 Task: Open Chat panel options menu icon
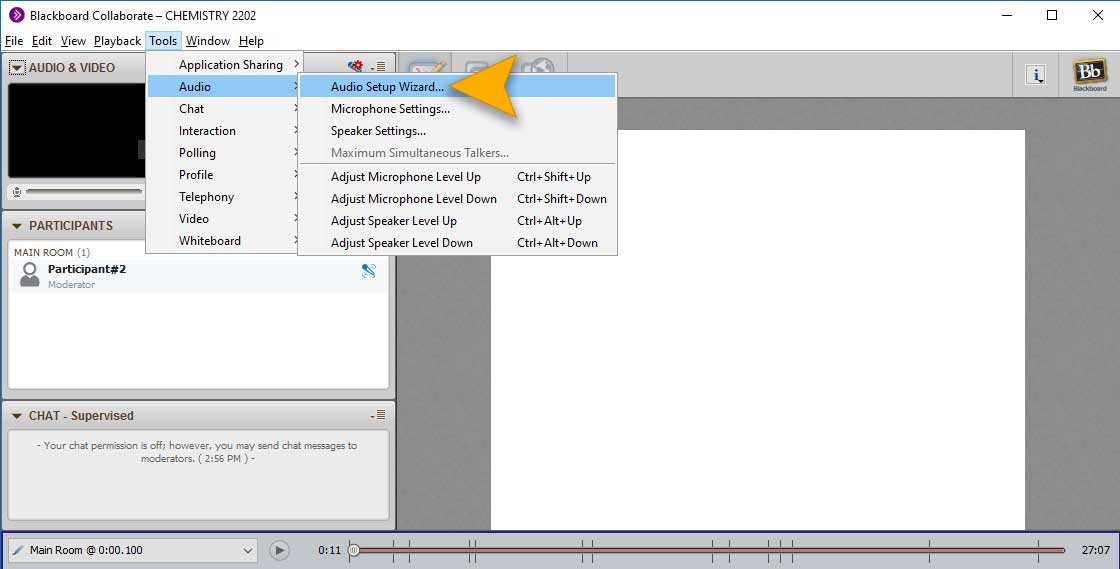pos(379,415)
